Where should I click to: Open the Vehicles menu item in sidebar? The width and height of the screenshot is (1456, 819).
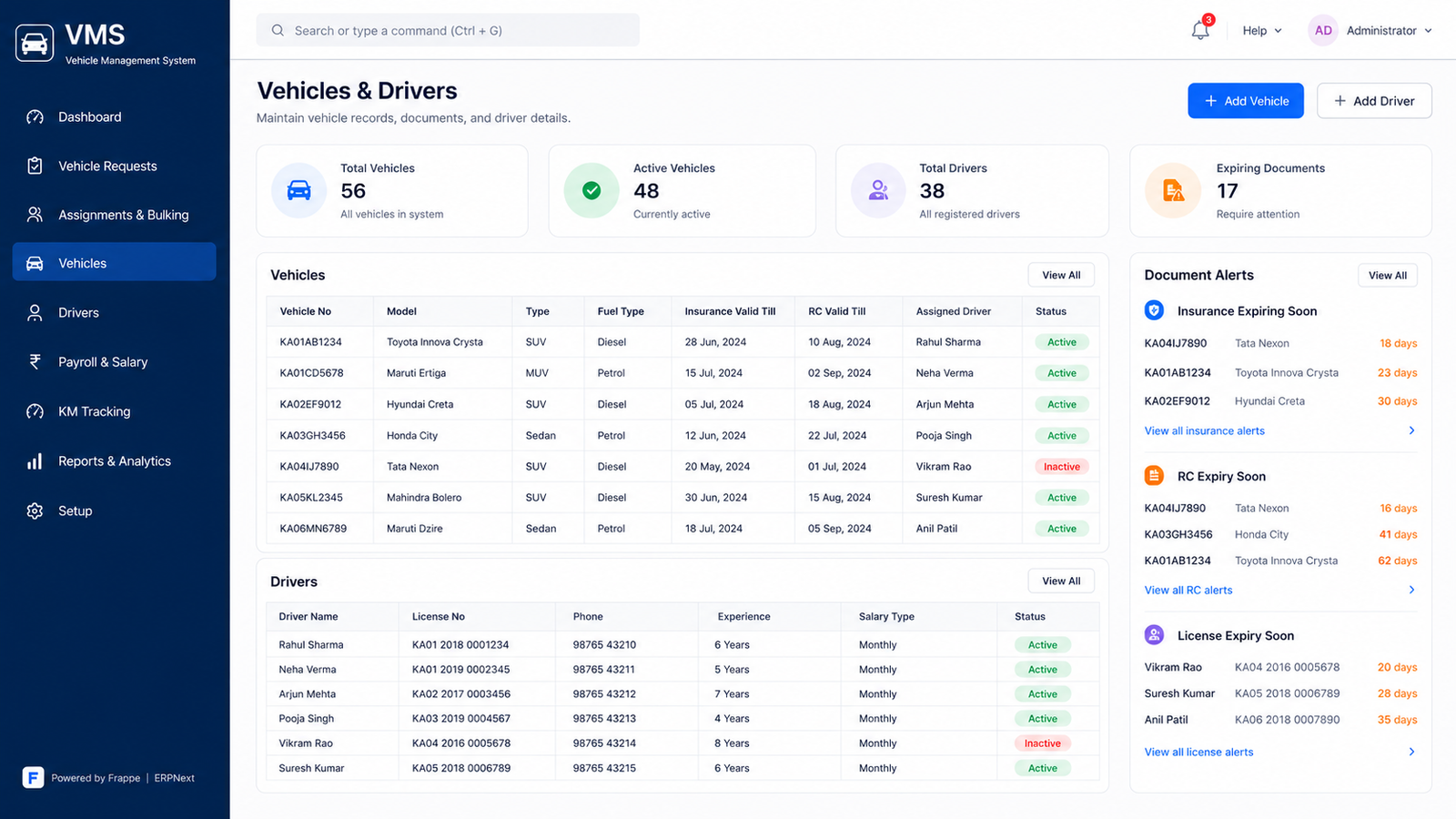pos(115,262)
